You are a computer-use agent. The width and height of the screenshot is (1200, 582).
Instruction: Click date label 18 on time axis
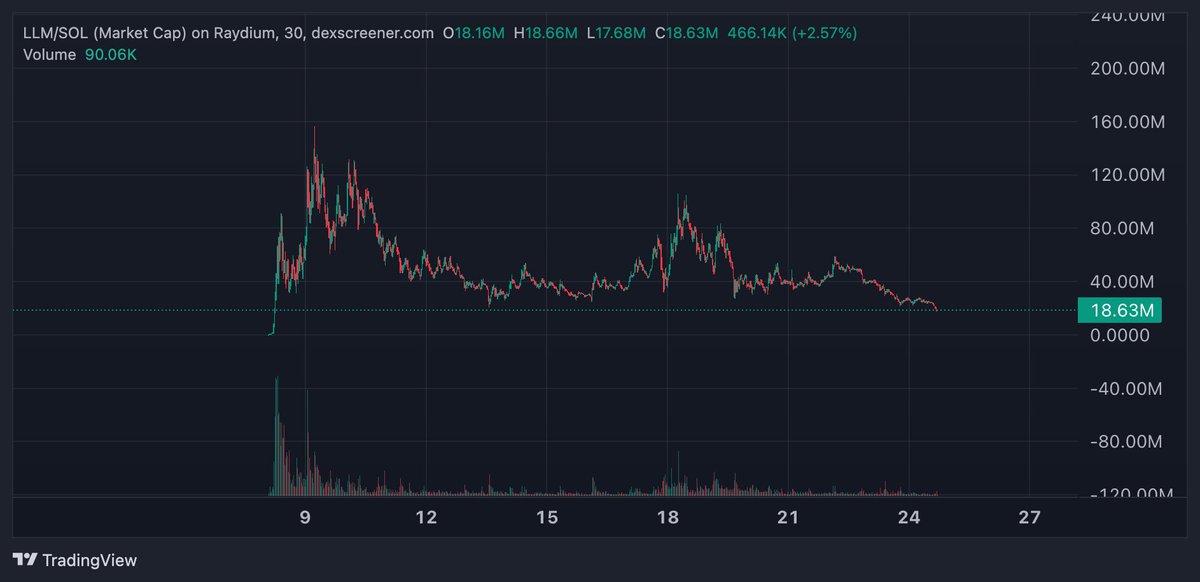668,518
